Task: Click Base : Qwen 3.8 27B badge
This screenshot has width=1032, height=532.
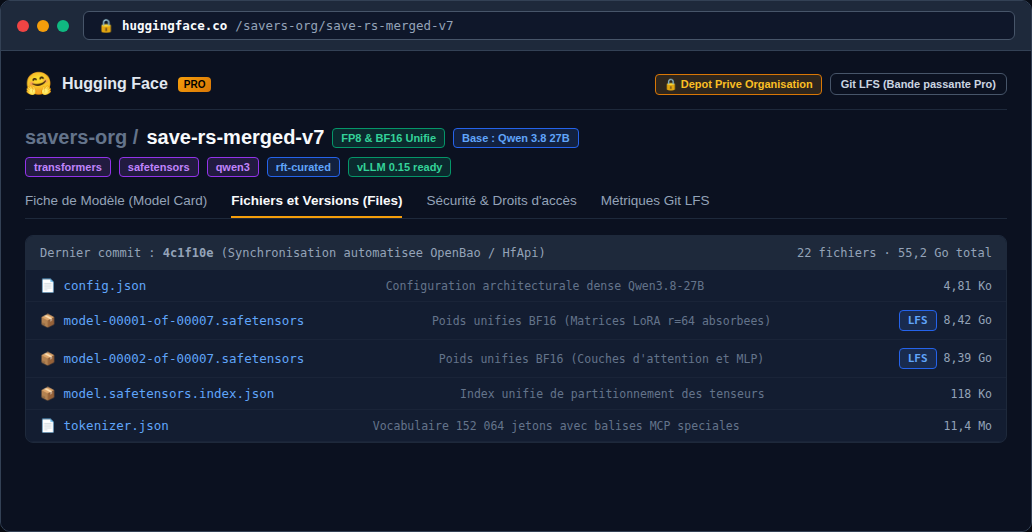Action: tap(516, 138)
